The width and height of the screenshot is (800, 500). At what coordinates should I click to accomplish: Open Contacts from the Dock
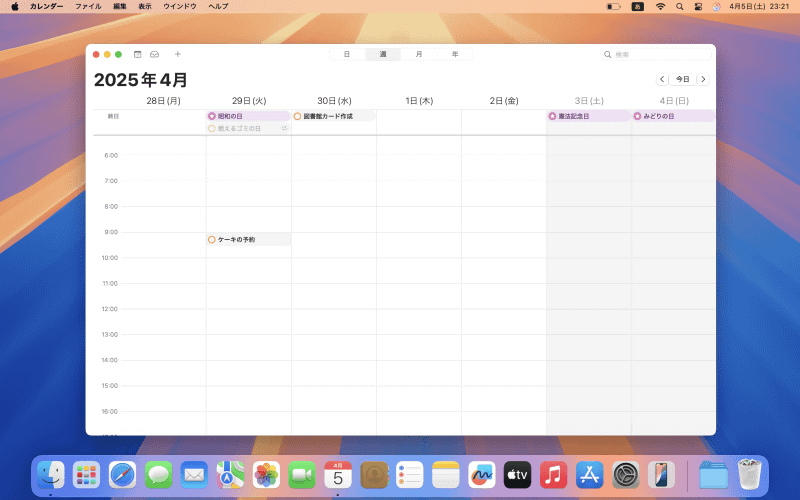click(x=374, y=475)
